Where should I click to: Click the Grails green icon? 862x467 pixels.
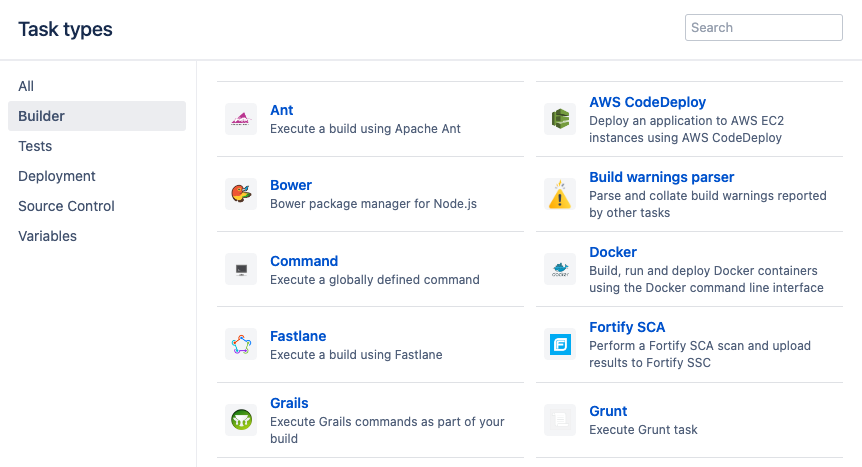click(241, 420)
